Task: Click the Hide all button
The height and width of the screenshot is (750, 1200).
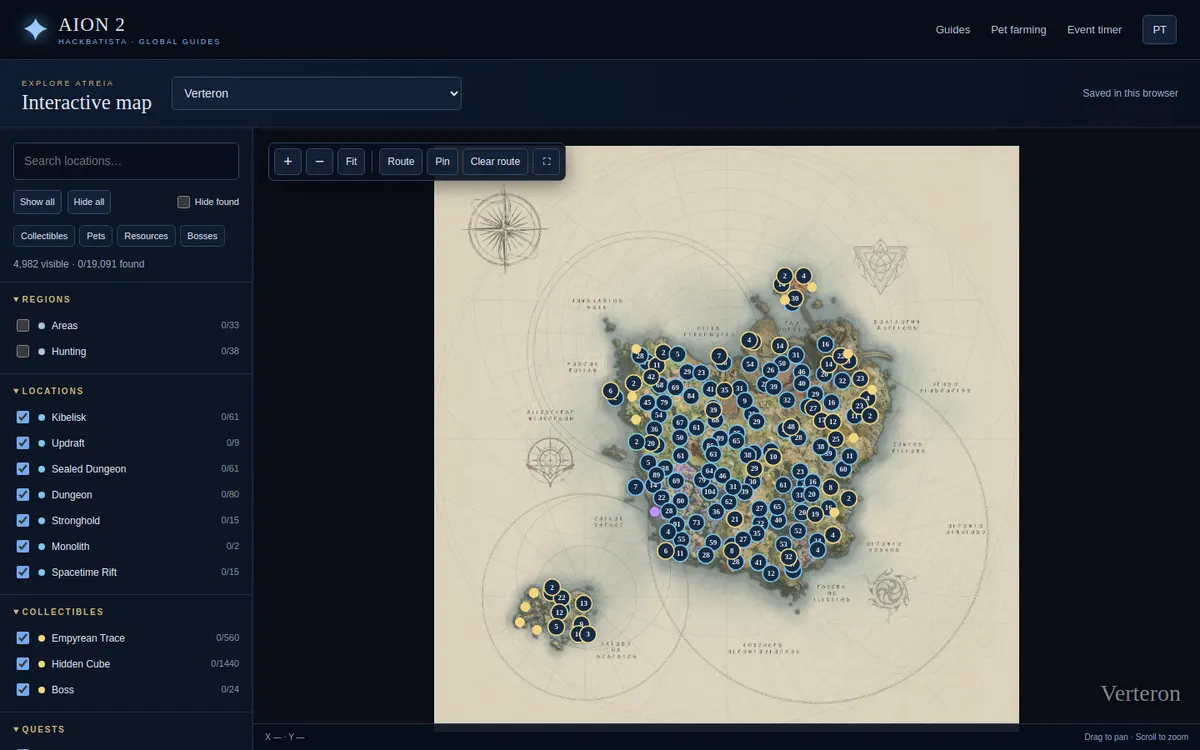Action: (89, 202)
